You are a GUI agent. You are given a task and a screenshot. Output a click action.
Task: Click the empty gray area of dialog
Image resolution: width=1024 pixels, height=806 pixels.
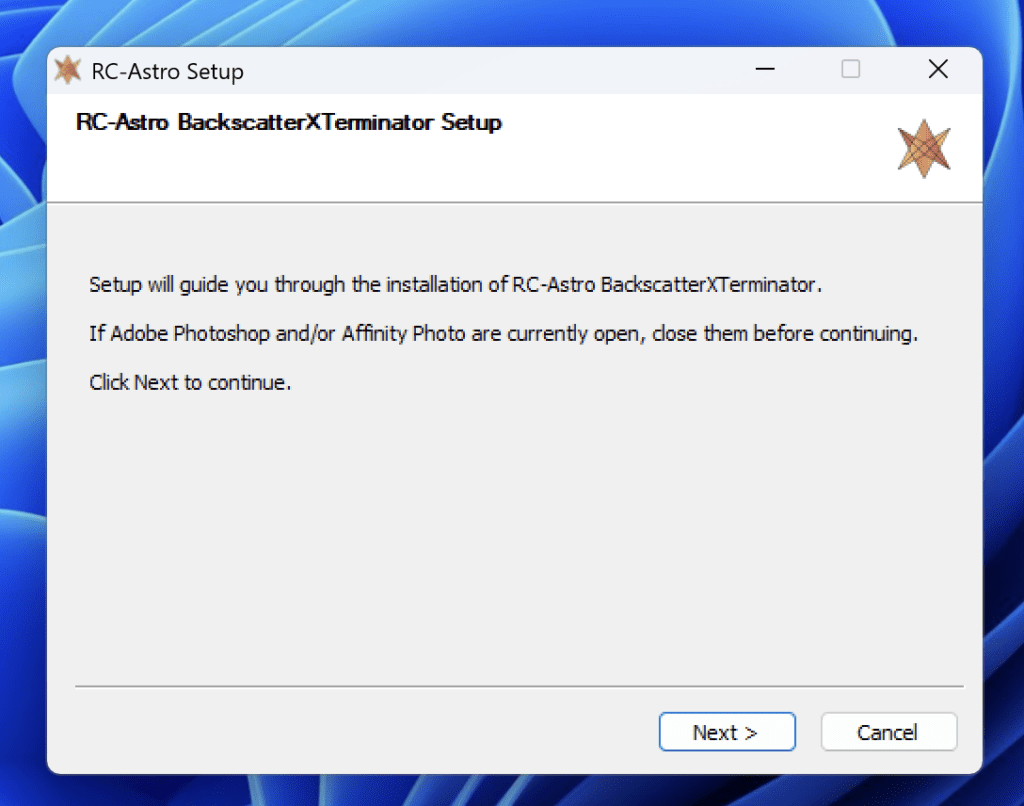(515, 536)
